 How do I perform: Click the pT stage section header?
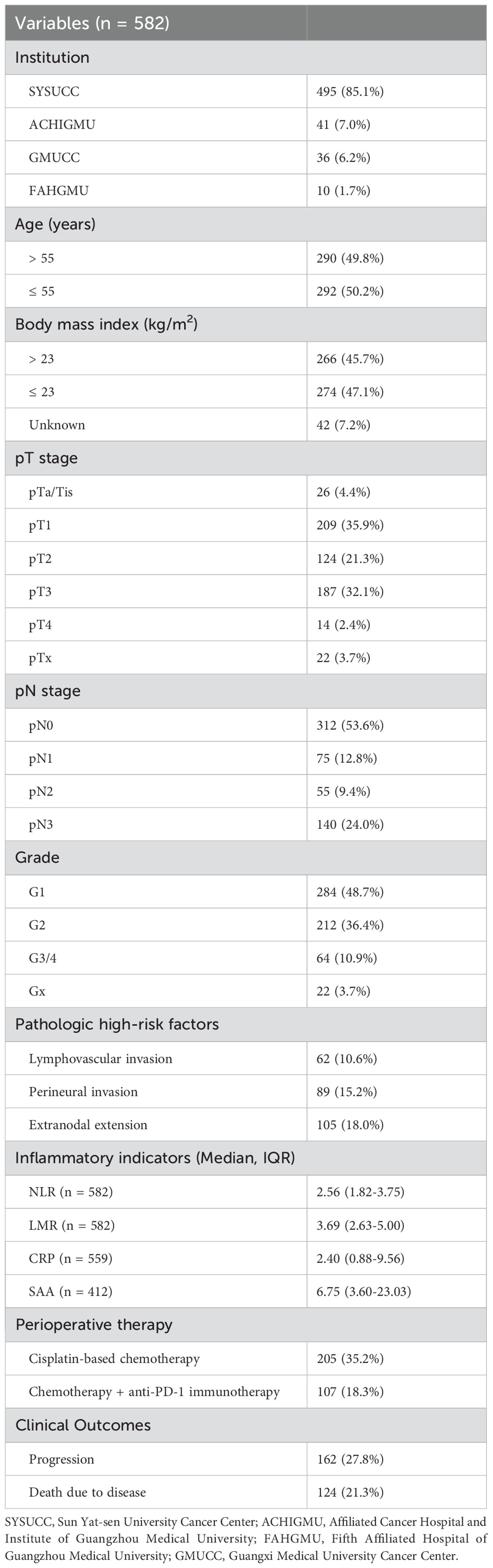(x=46, y=458)
